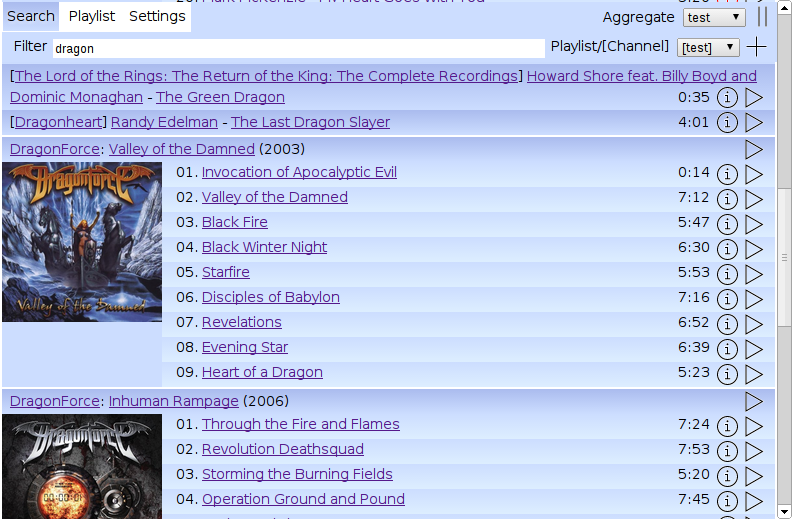Play Revelations track
Screen dimensions: 792x519
[754, 324]
